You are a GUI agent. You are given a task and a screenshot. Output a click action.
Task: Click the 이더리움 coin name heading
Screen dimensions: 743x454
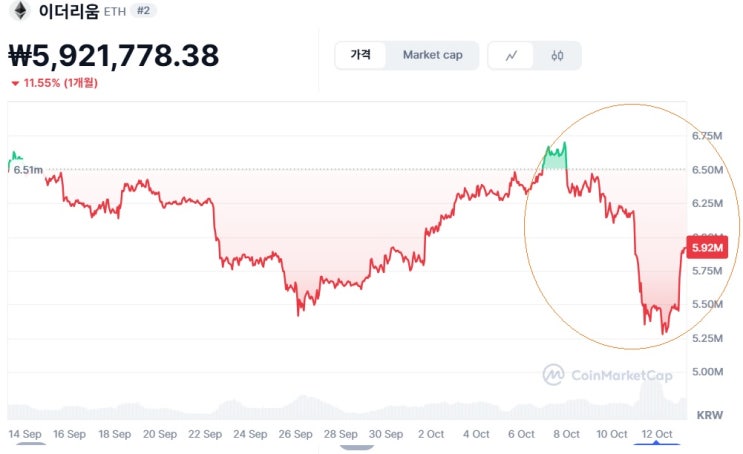(68, 12)
